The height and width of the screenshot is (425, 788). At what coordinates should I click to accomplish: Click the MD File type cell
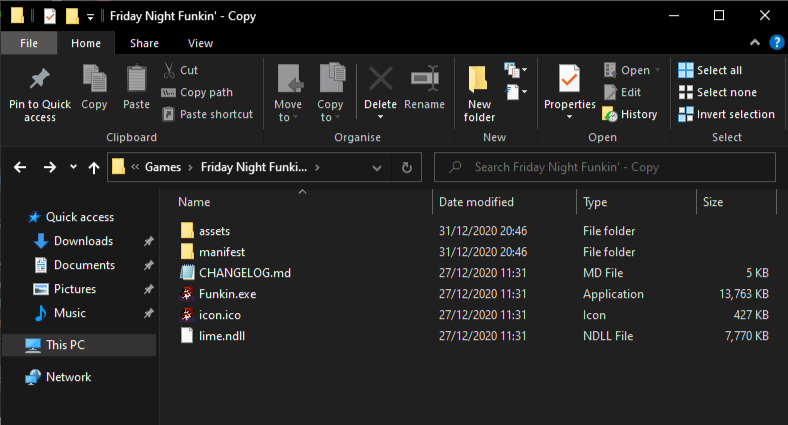coord(603,273)
